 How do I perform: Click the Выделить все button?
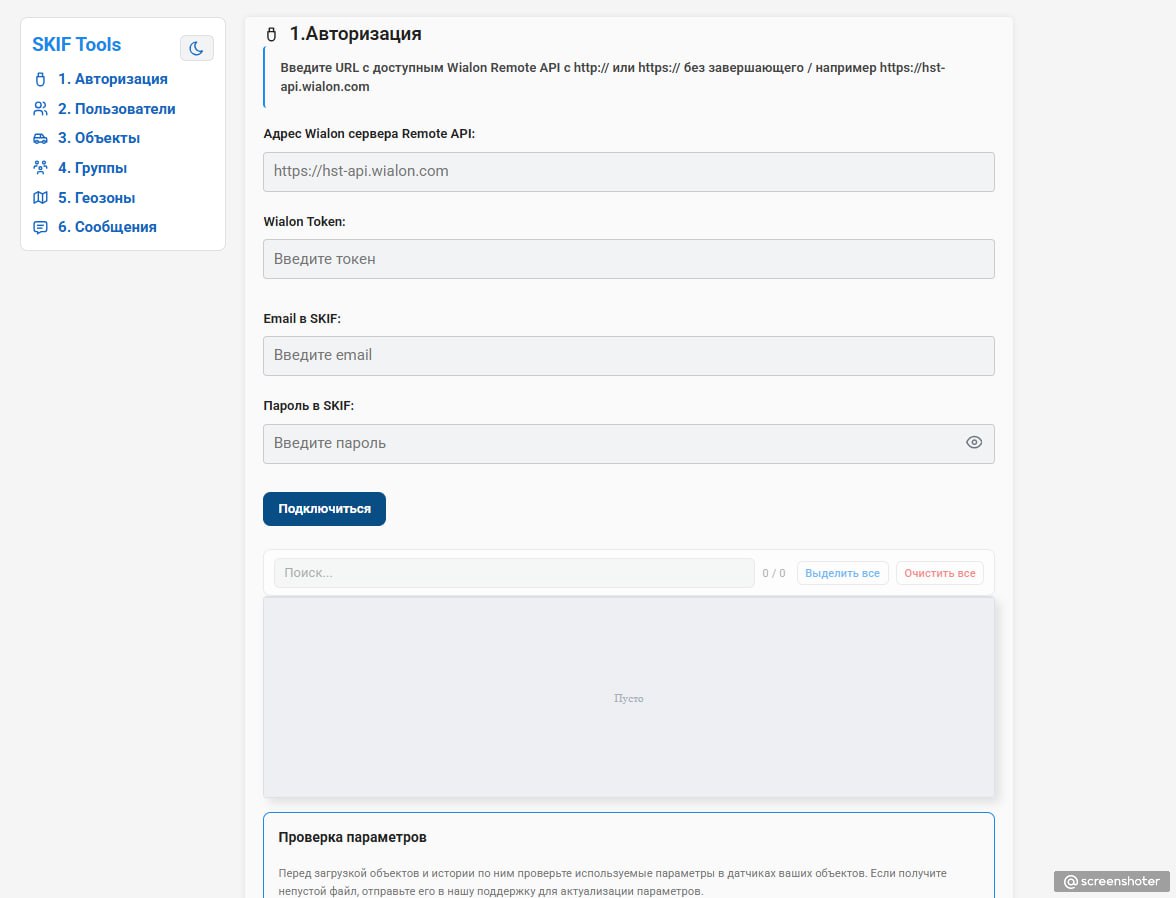(x=842, y=573)
